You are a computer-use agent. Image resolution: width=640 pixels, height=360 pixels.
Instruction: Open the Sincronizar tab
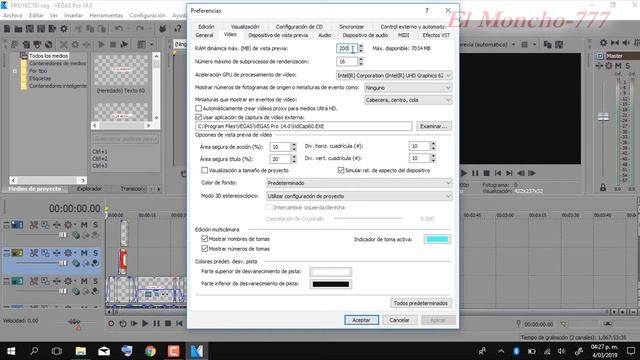pos(351,27)
